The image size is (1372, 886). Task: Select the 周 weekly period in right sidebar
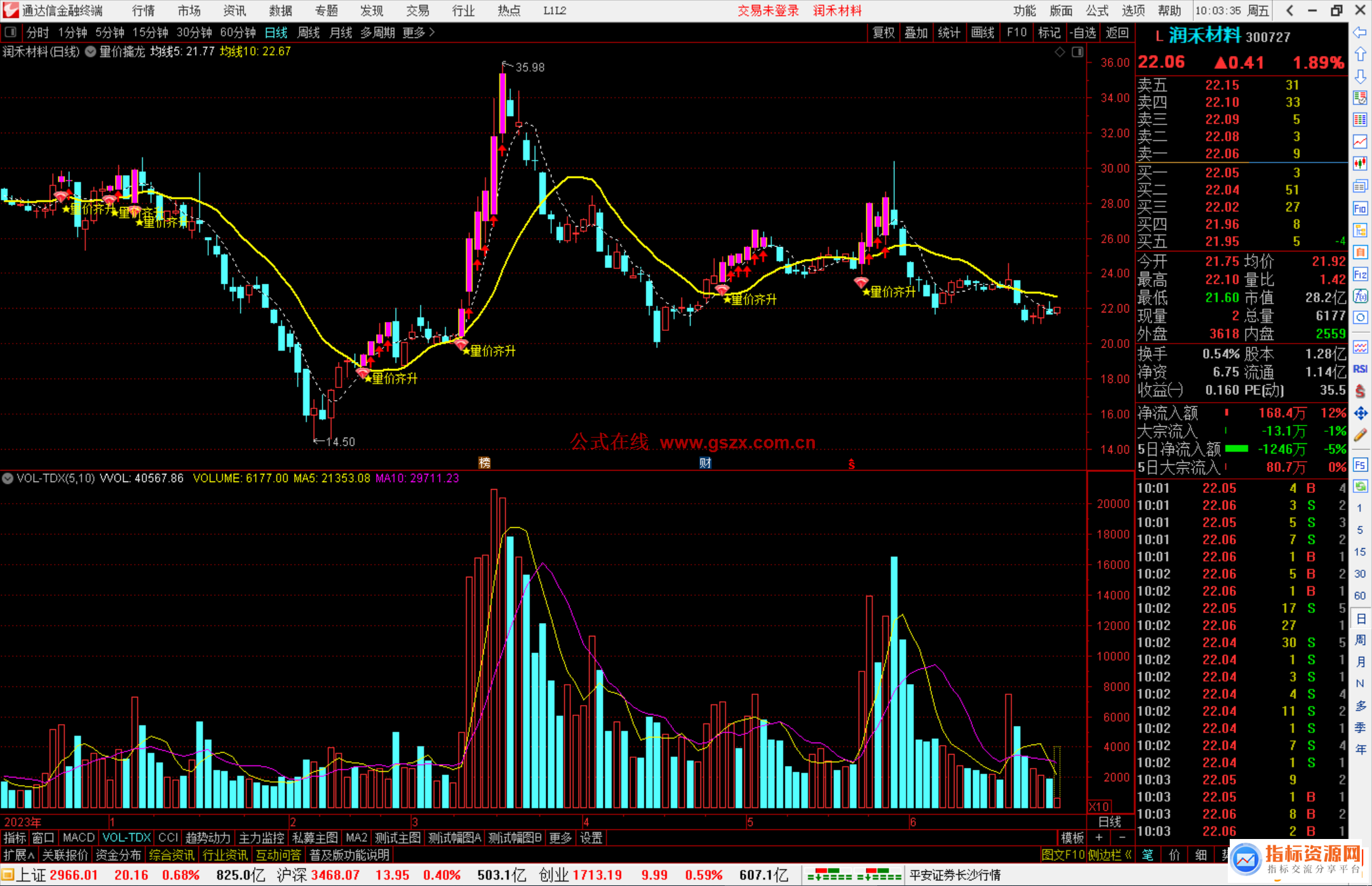click(1360, 640)
